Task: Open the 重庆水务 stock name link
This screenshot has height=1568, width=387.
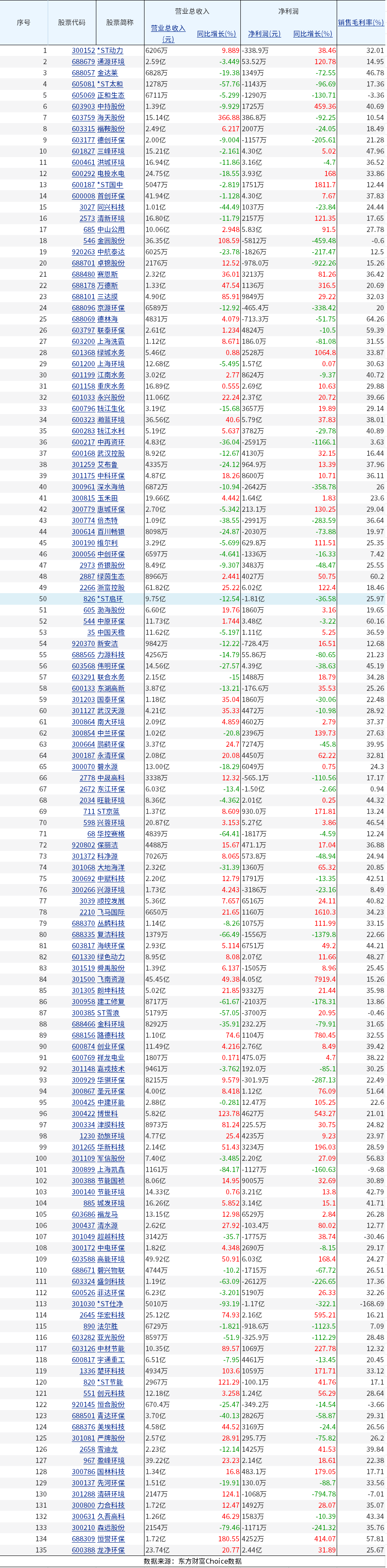Action: click(x=111, y=387)
